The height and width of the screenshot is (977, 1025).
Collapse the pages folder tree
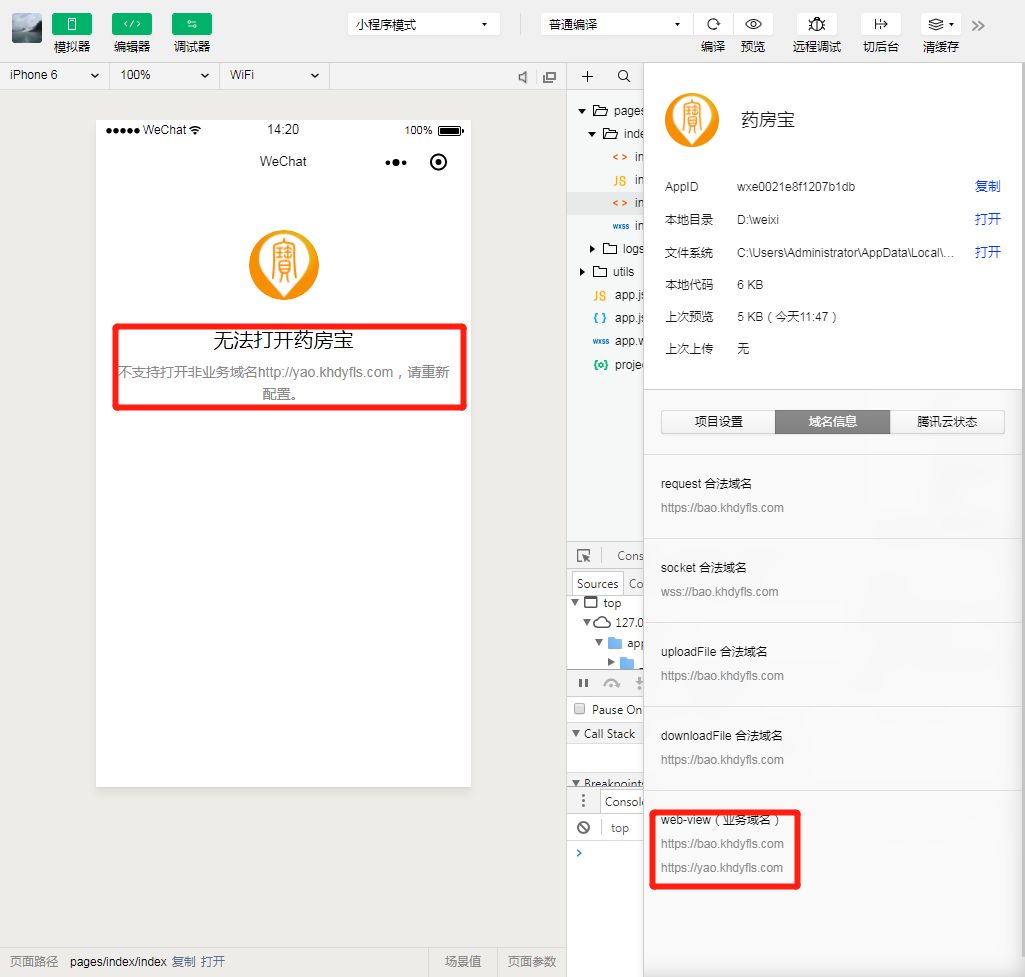582,111
